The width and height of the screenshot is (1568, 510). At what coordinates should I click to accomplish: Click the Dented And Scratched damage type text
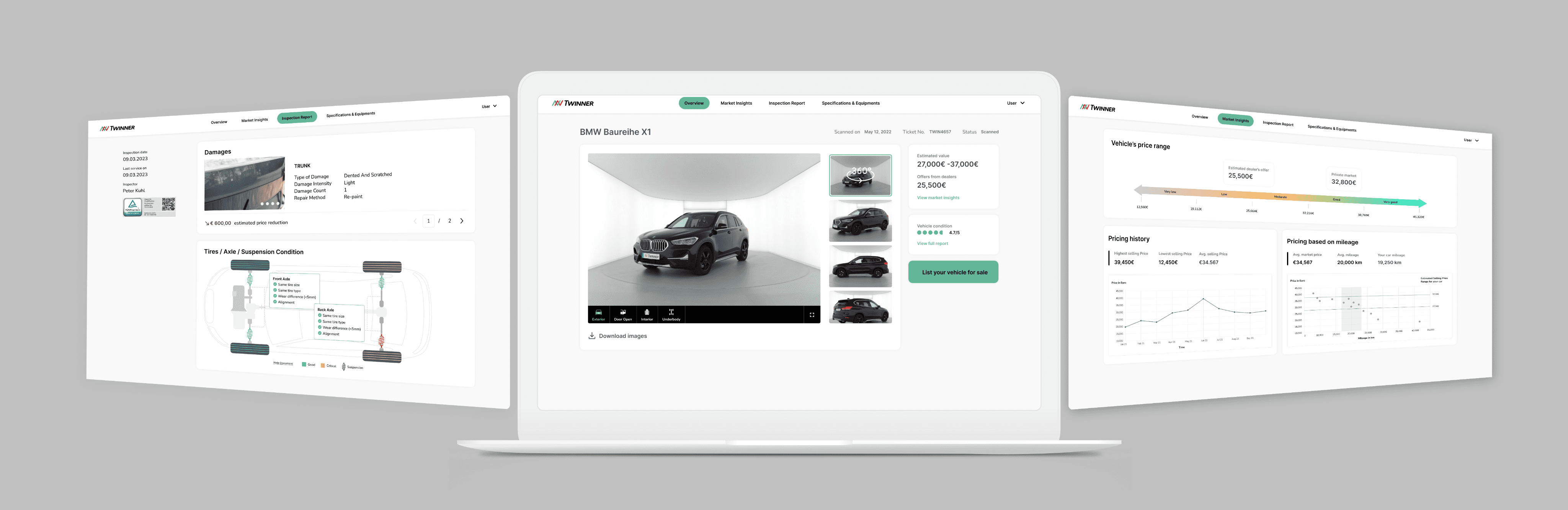367,175
